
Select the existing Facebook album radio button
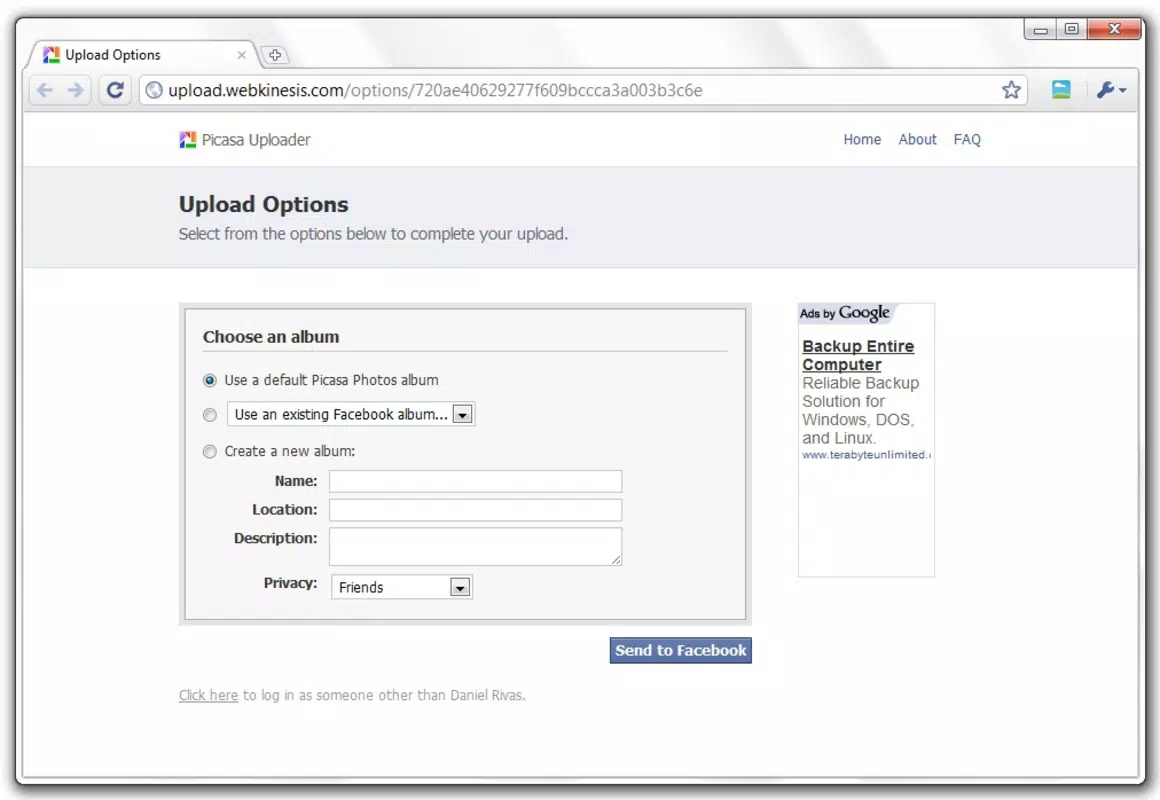click(210, 415)
